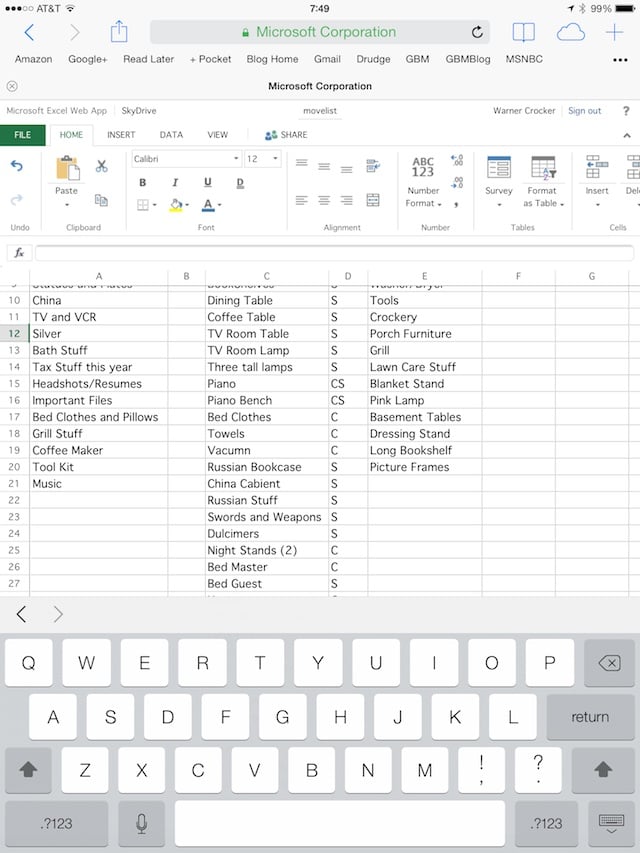640x853 pixels.
Task: Open help with the question mark
Action: [626, 111]
